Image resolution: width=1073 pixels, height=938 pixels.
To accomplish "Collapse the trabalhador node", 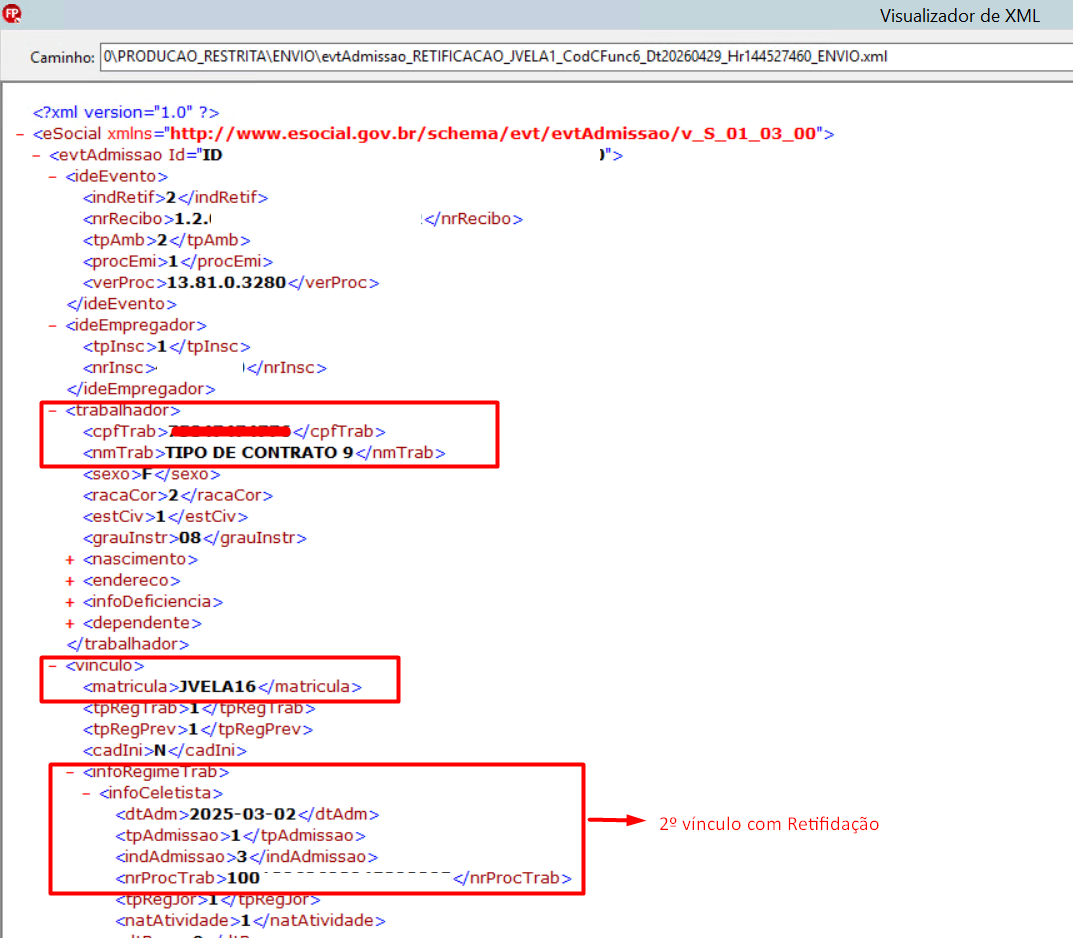I will [53, 411].
